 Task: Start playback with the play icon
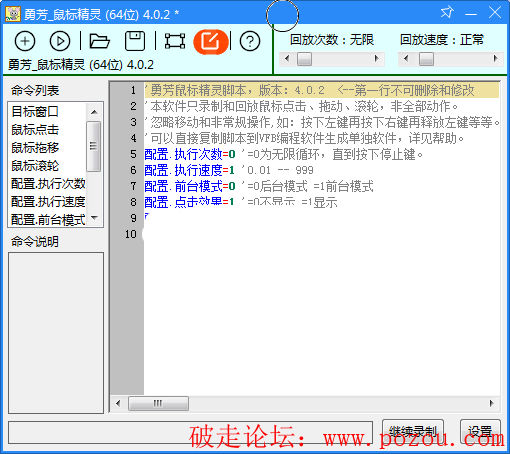tap(60, 41)
